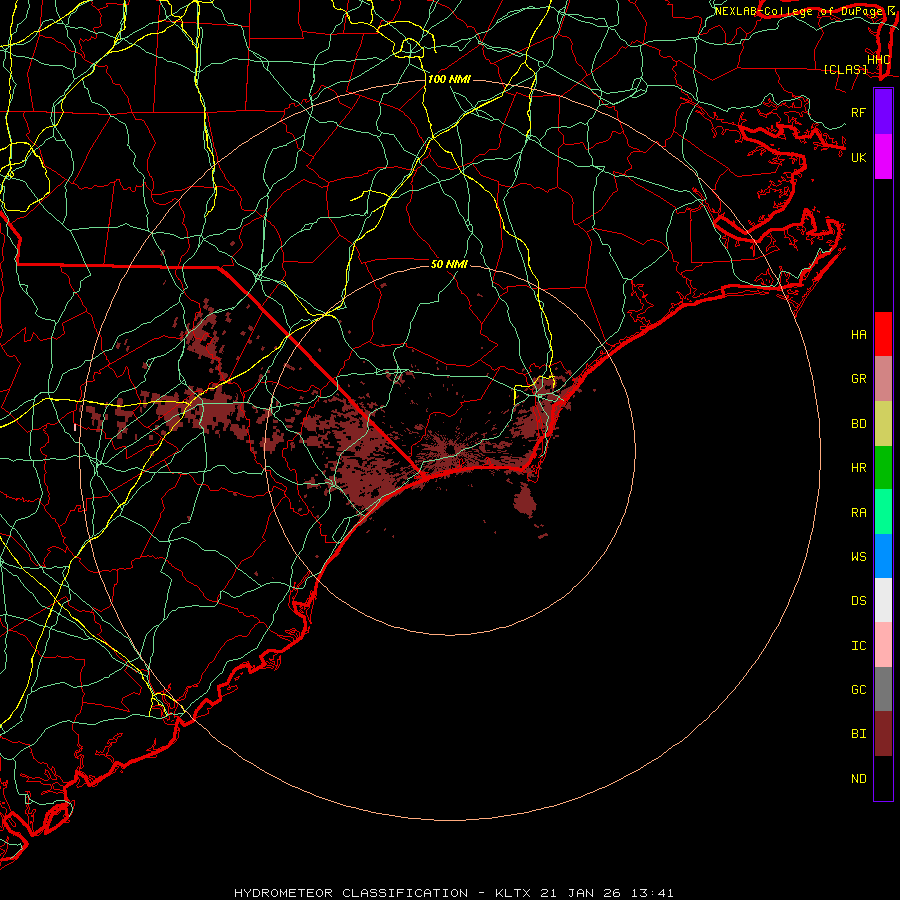
Task: Click the NEXLAB-College of DuPage credit text
Action: pos(798,11)
